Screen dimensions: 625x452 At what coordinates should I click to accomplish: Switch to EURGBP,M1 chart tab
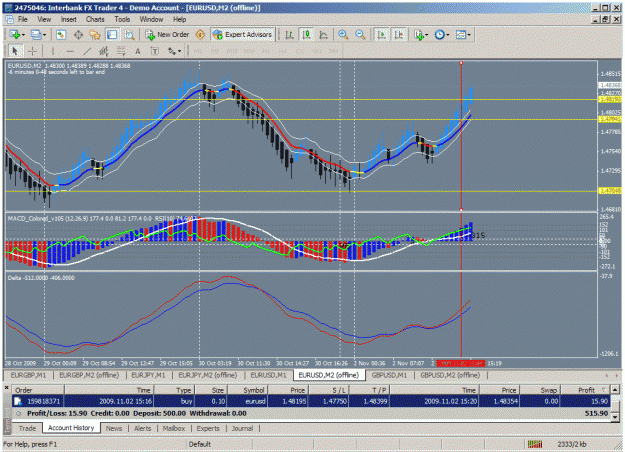(x=28, y=375)
